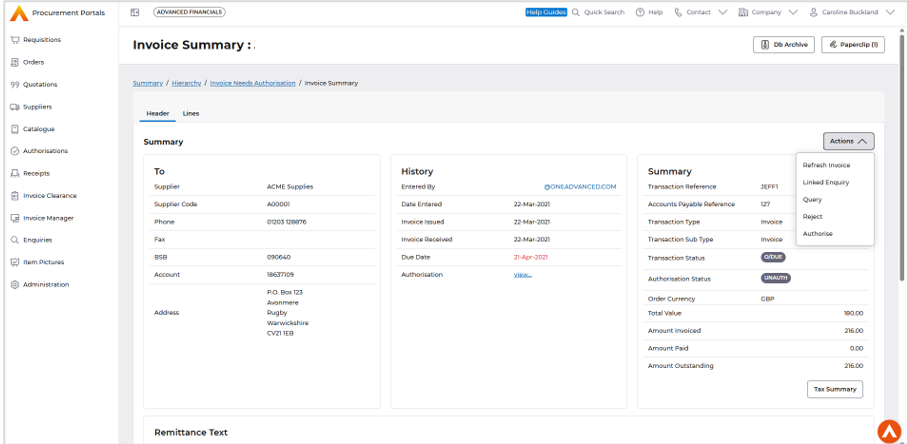This screenshot has width=907, height=444.
Task: Click account number 18637109
Action: [280, 275]
